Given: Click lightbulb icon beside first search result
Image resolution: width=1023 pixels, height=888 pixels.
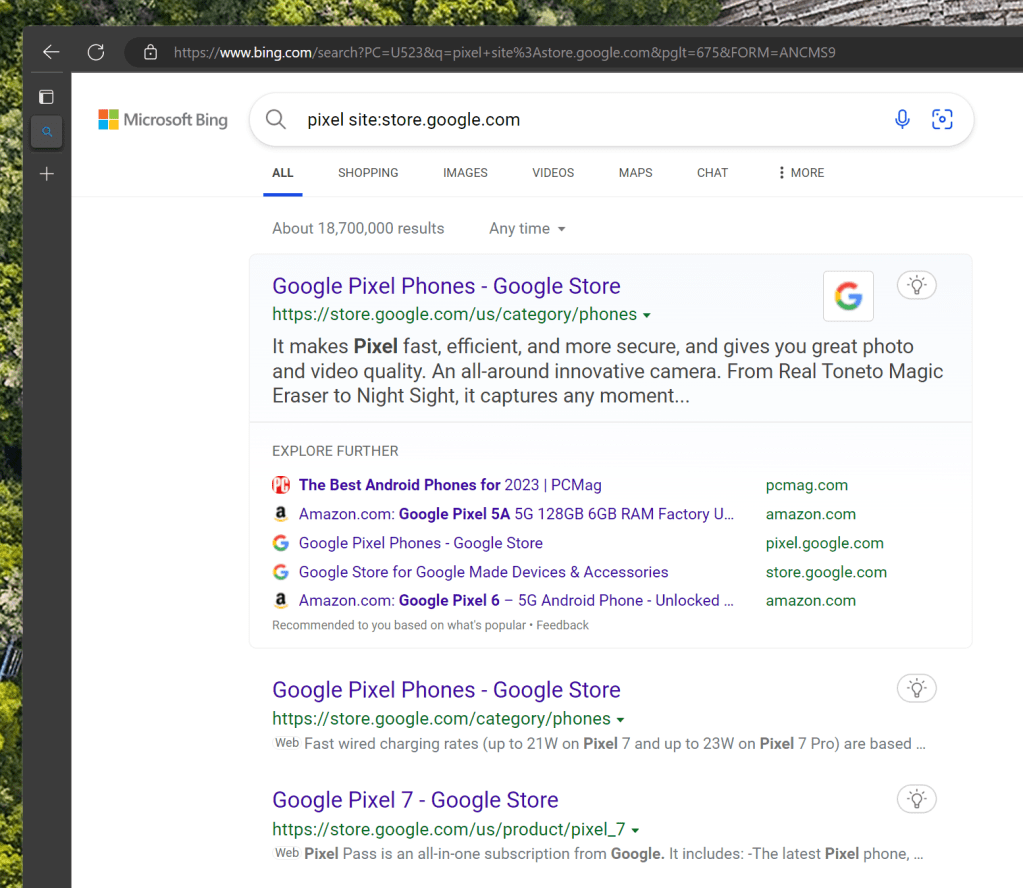Looking at the screenshot, I should click(916, 285).
